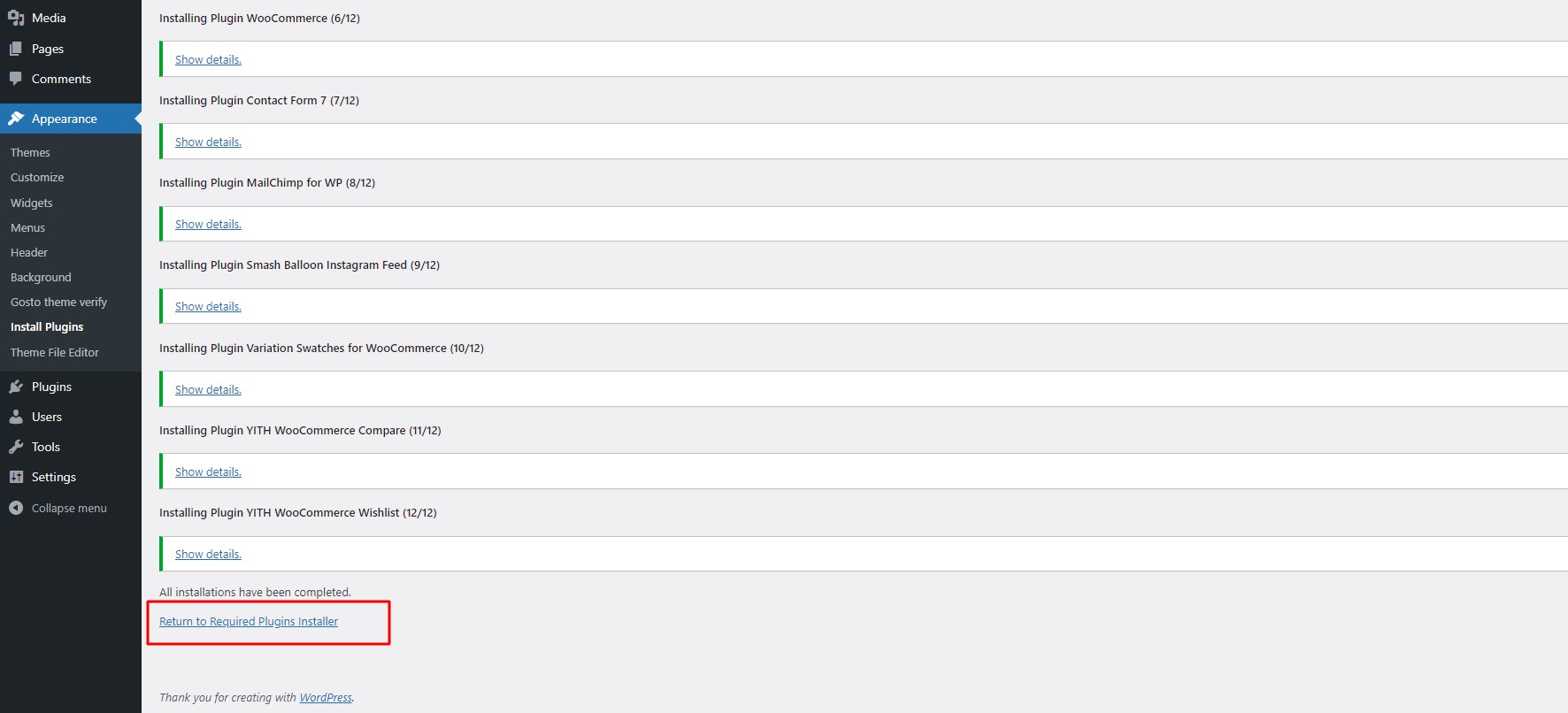Click the Plugins plug icon
The width and height of the screenshot is (1568, 713).
click(x=16, y=387)
